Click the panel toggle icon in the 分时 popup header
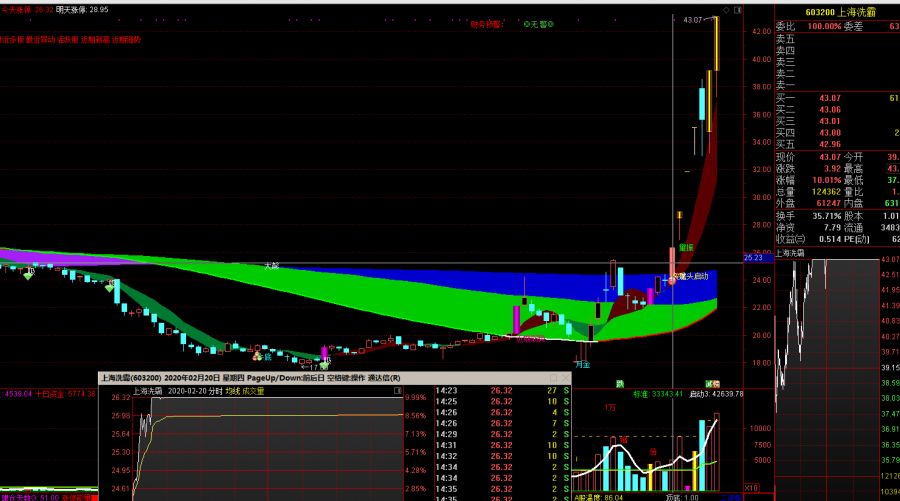The width and height of the screenshot is (900, 501). (397, 391)
